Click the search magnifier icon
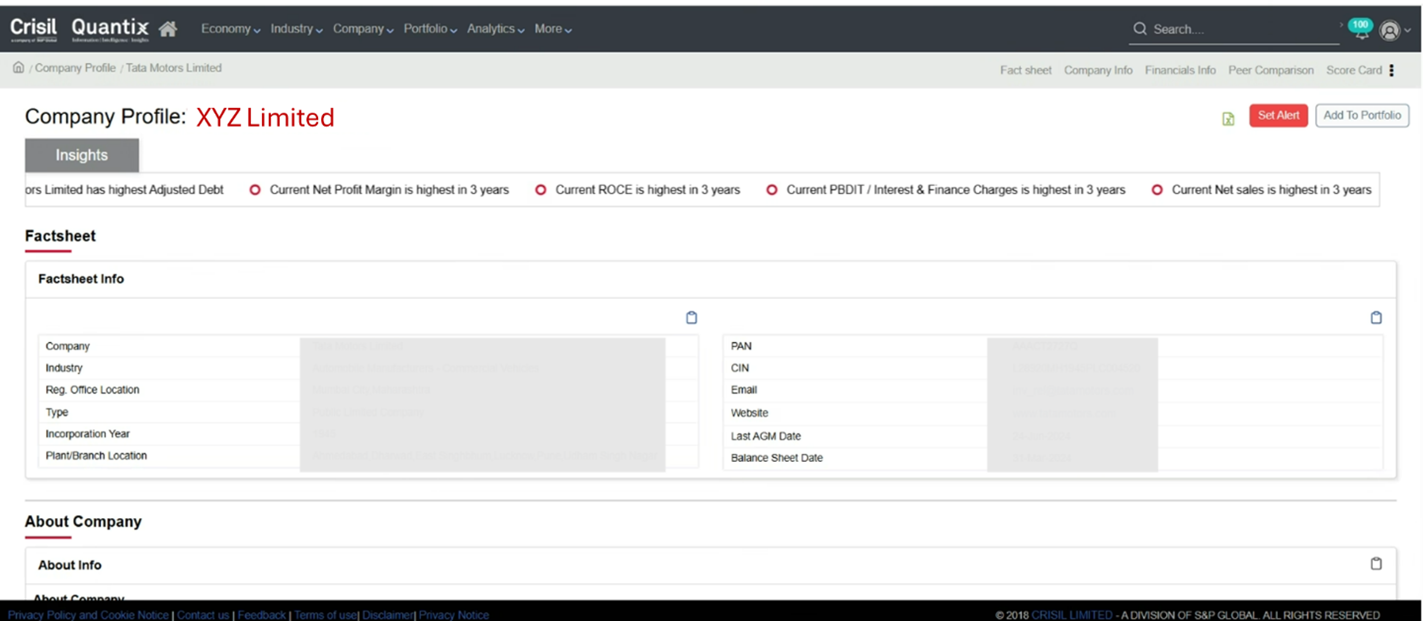Viewport: 1423px width, 621px height. [x=1140, y=29]
